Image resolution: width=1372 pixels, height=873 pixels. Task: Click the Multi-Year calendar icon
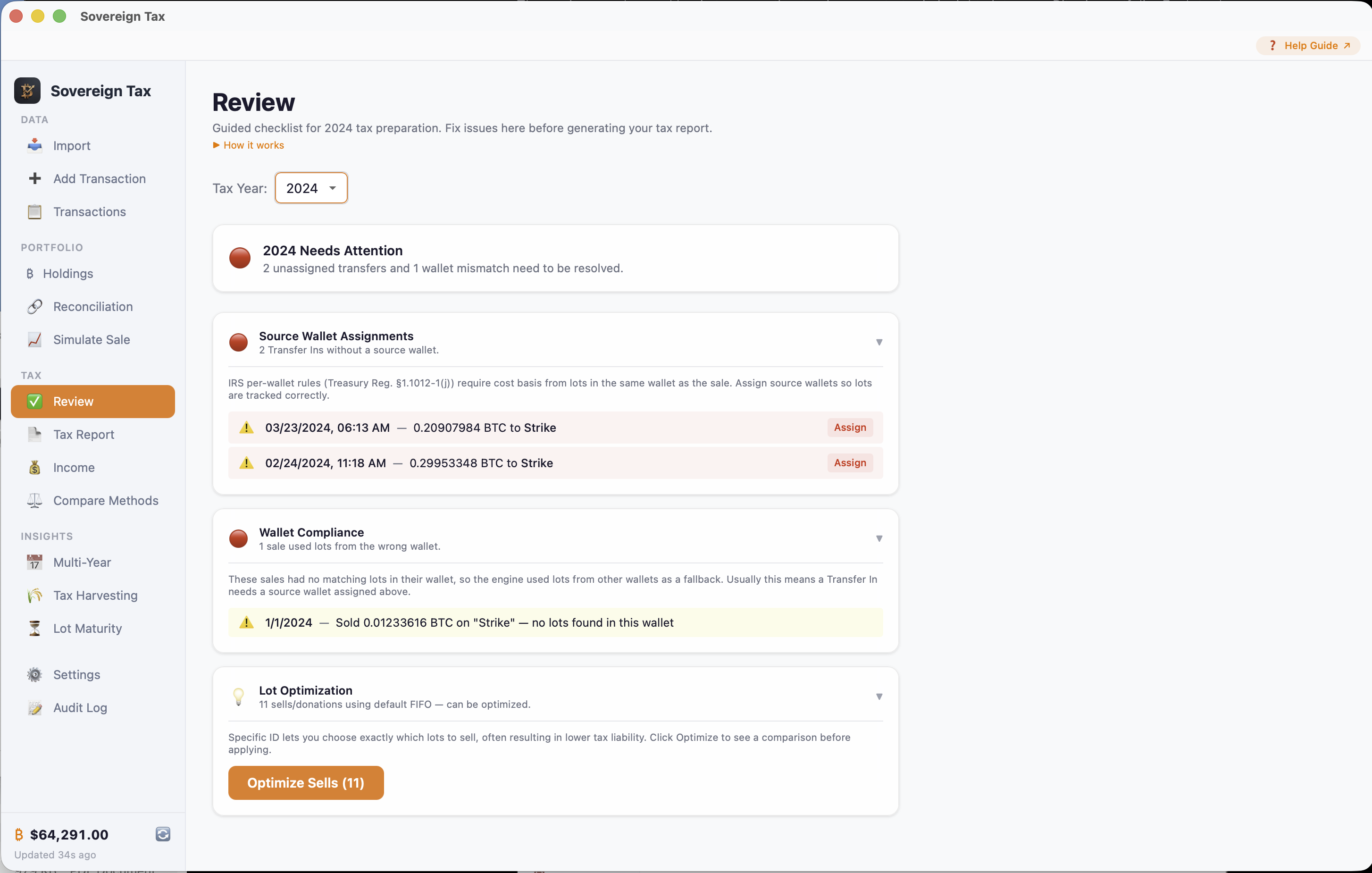[x=34, y=562]
